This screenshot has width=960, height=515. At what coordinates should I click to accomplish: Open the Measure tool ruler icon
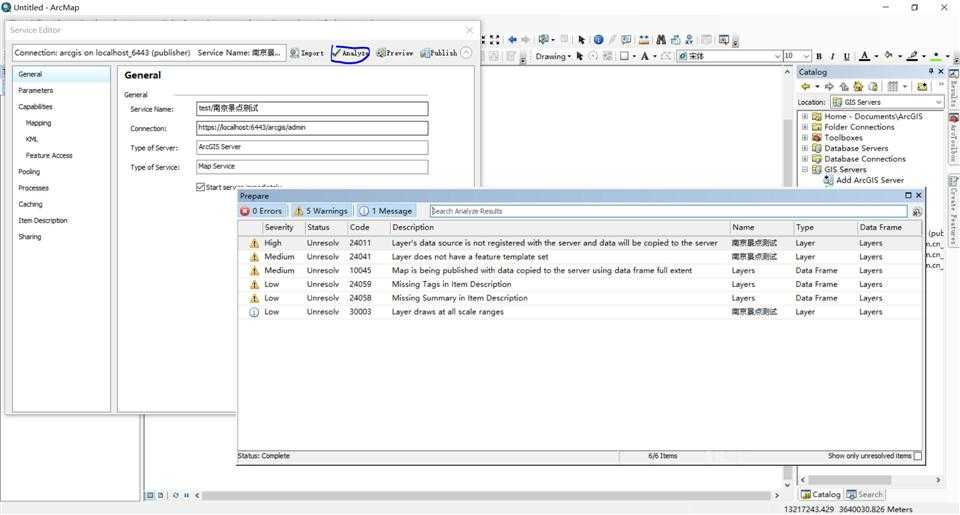tap(644, 40)
